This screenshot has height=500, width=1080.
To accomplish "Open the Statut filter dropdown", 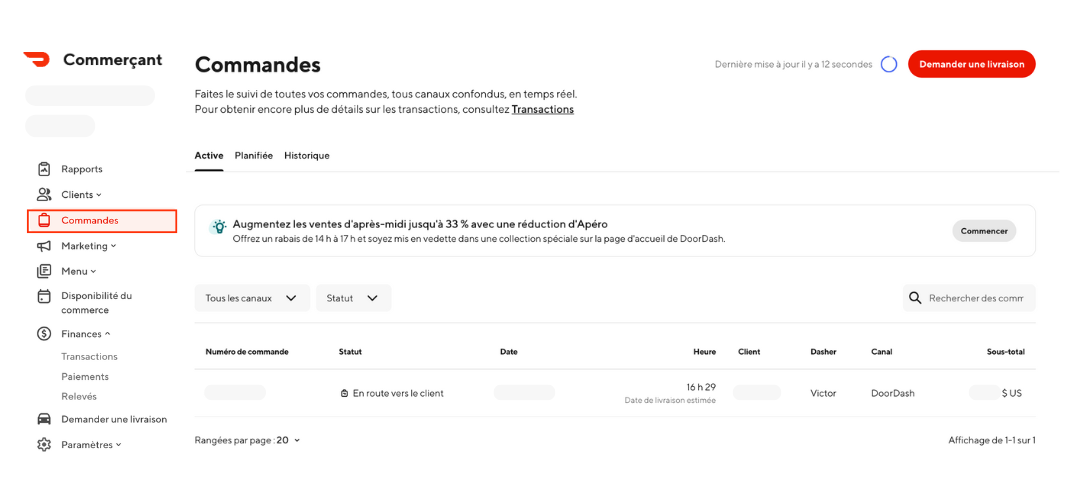I will [x=353, y=298].
